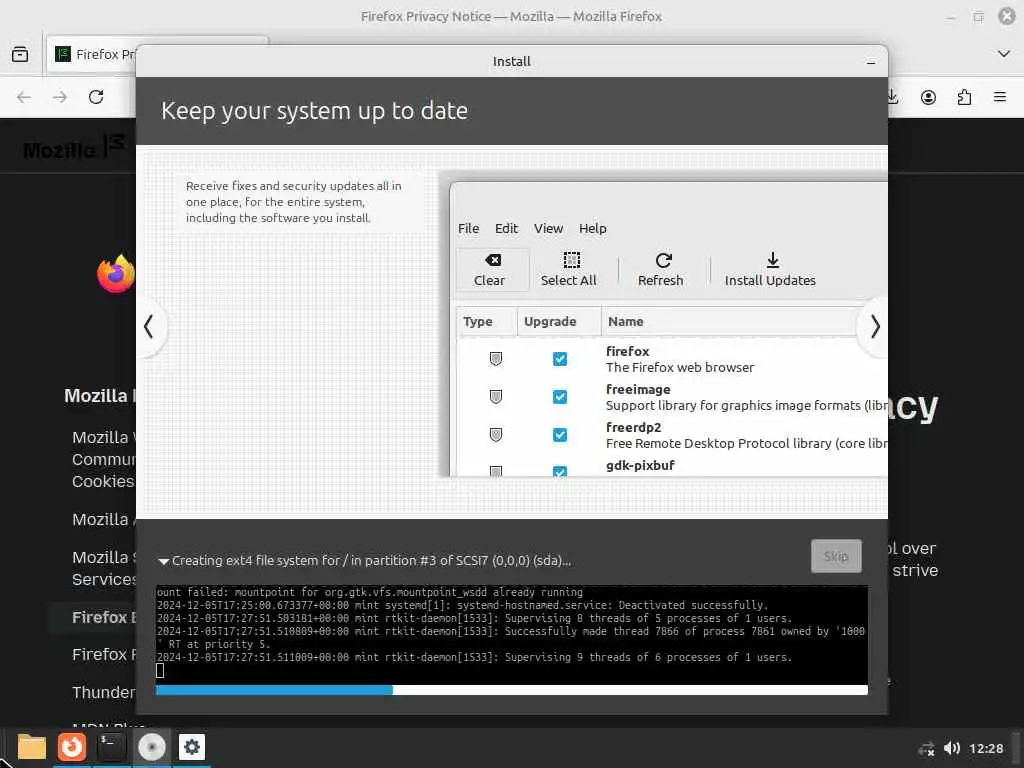
Task: Open the Thunderbird link in the sidebar
Action: (104, 692)
